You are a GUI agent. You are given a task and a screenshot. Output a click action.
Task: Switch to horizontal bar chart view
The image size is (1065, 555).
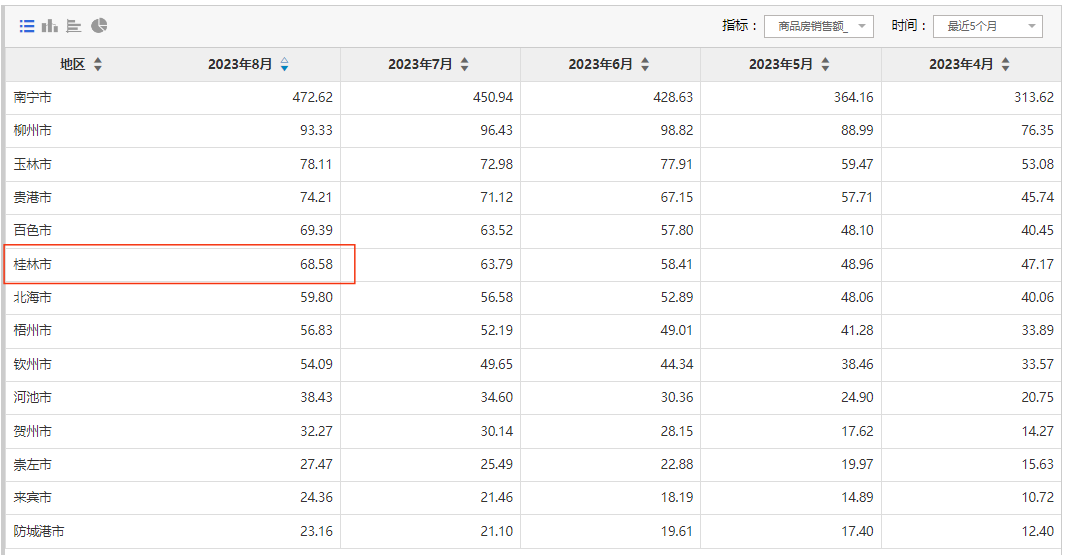[74, 26]
